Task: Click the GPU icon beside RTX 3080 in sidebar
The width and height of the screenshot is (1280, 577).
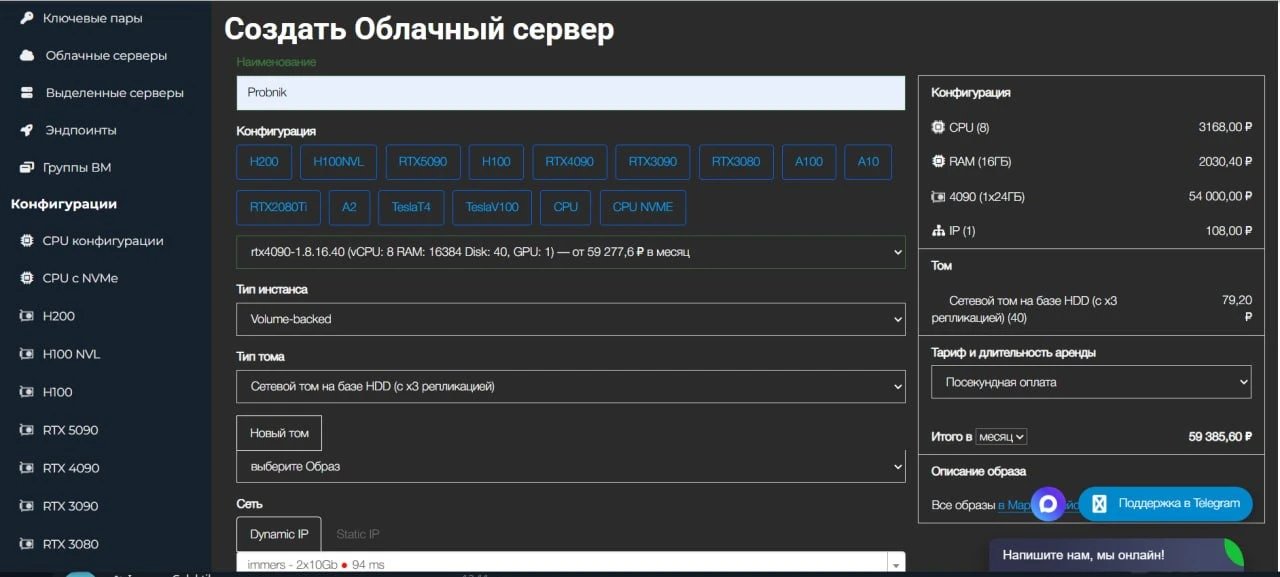Action: (x=27, y=544)
